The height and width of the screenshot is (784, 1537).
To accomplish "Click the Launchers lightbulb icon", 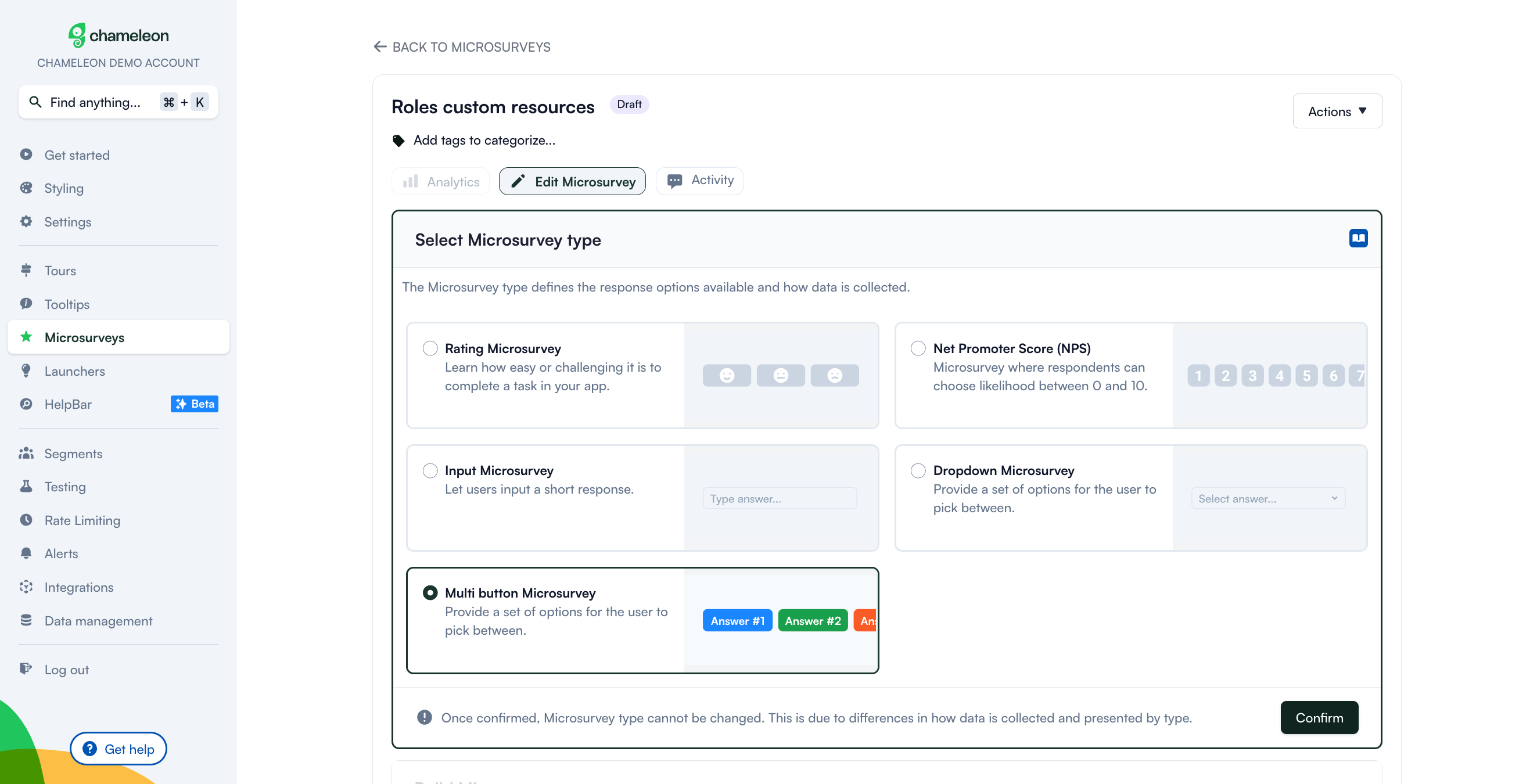I will [x=26, y=371].
